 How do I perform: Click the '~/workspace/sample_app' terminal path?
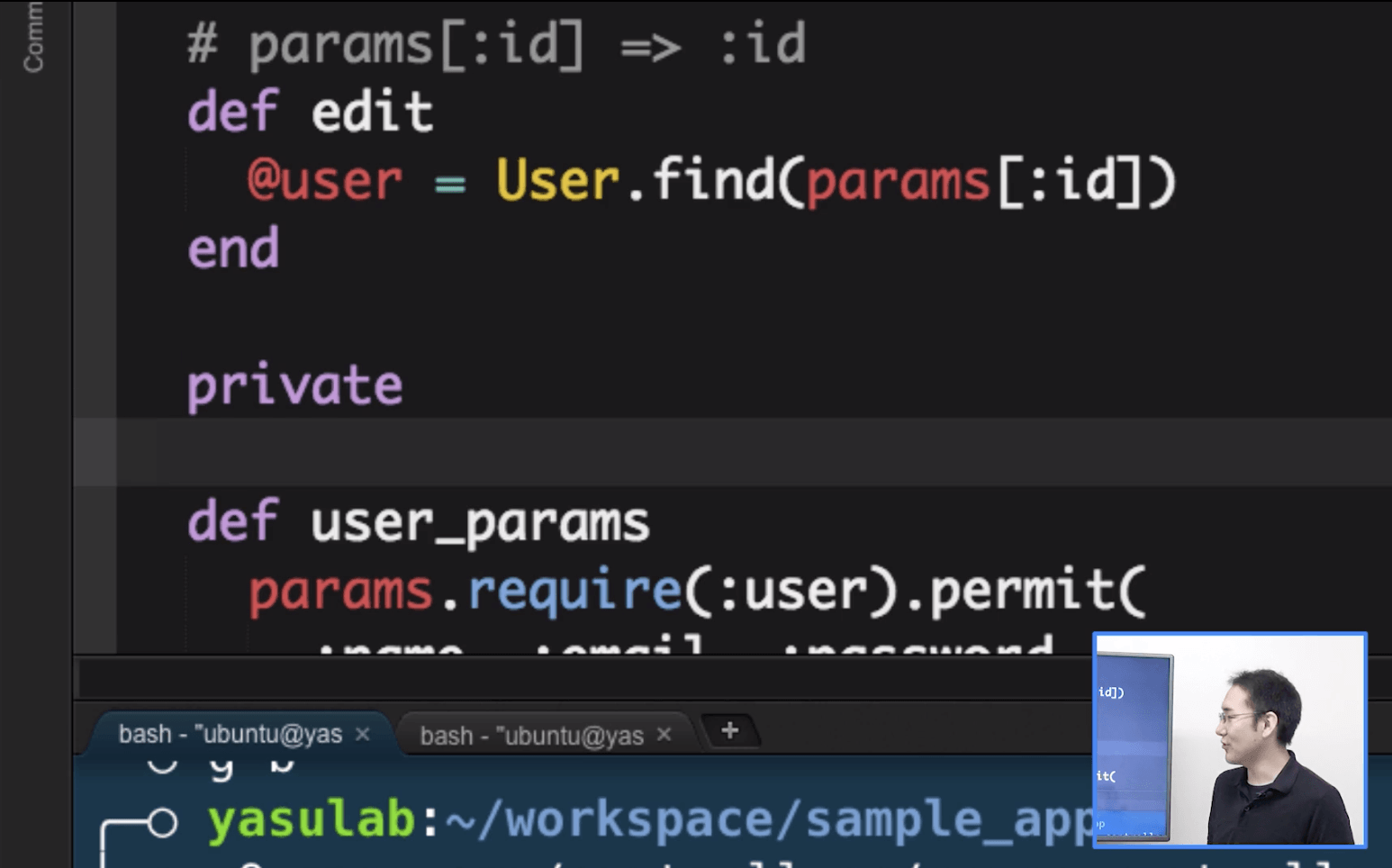[769, 820]
